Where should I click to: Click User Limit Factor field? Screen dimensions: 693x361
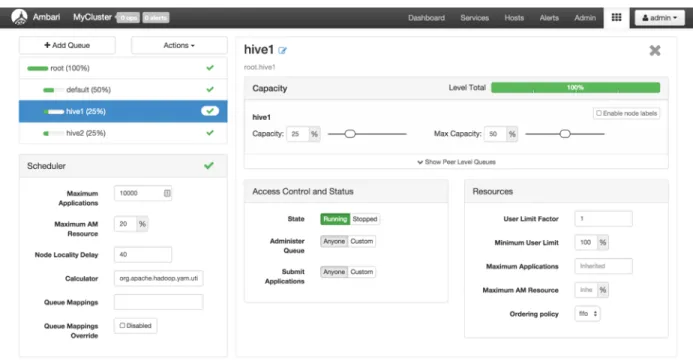(603, 219)
